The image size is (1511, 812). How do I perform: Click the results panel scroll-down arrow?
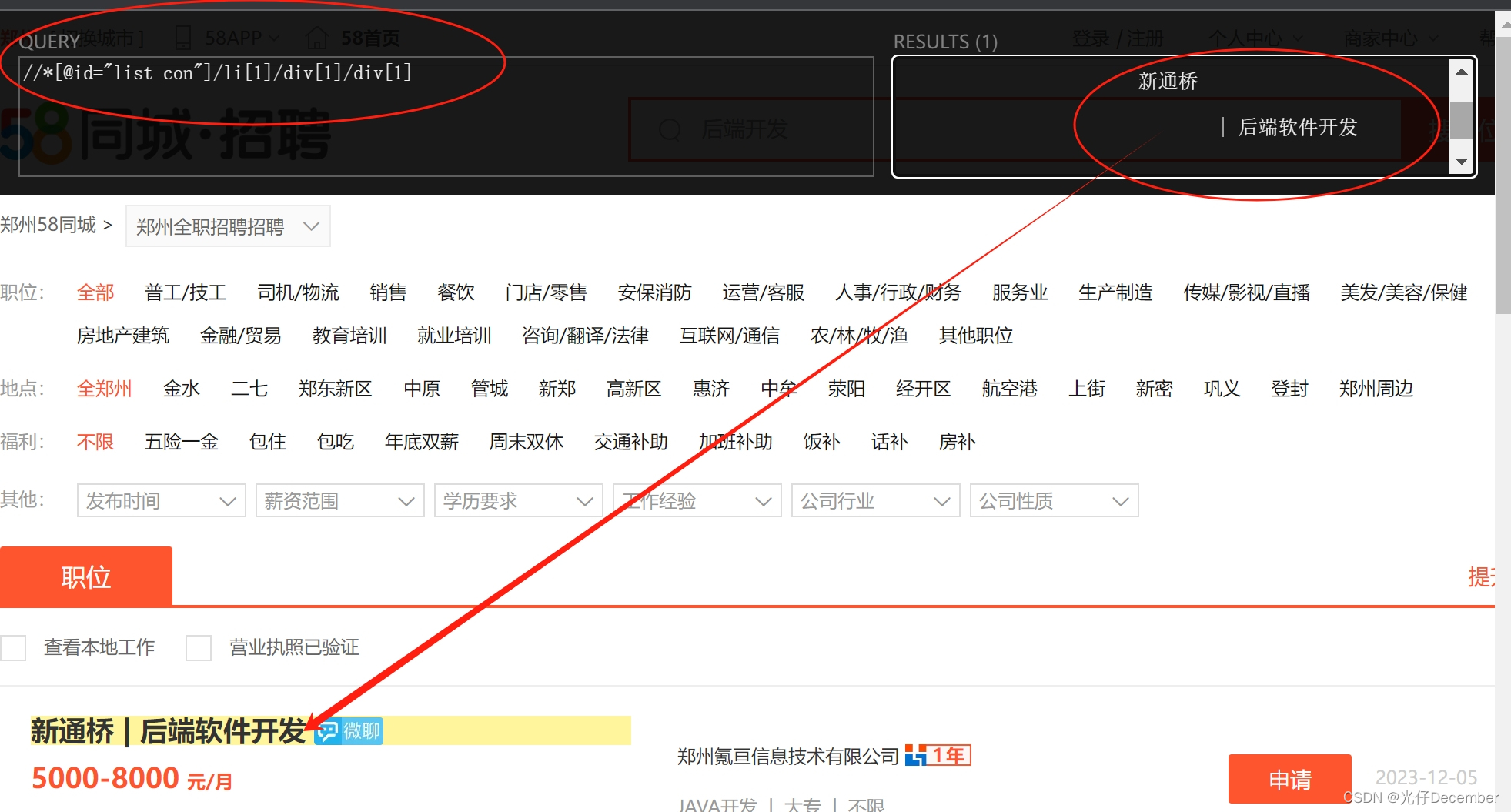pos(1460,162)
